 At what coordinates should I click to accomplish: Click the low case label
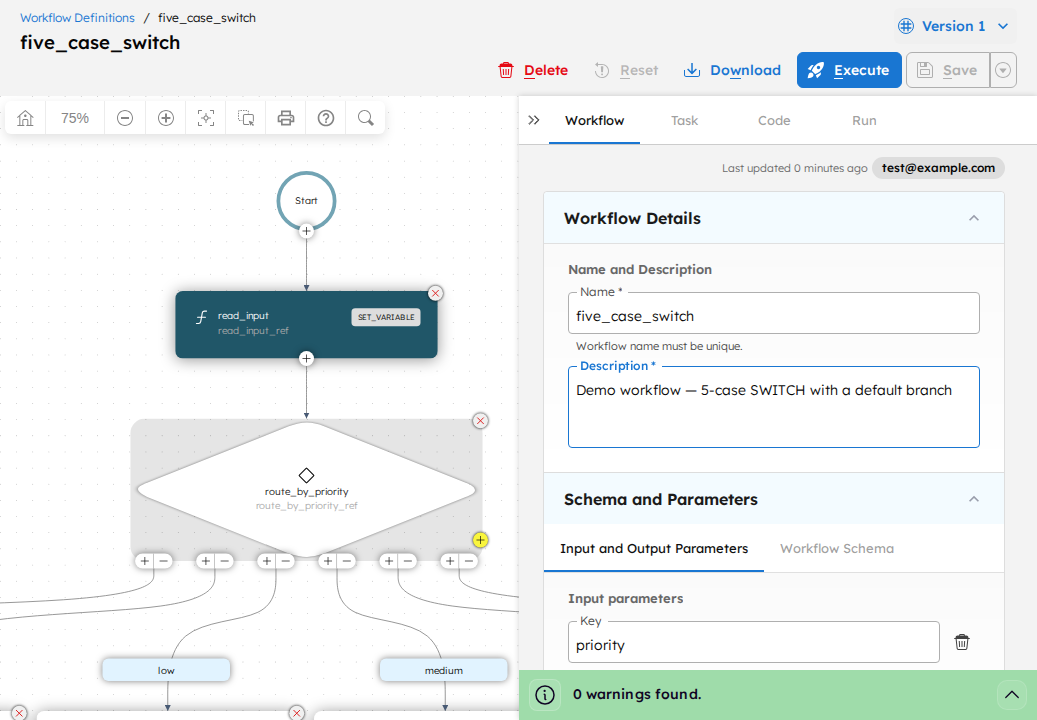166,670
